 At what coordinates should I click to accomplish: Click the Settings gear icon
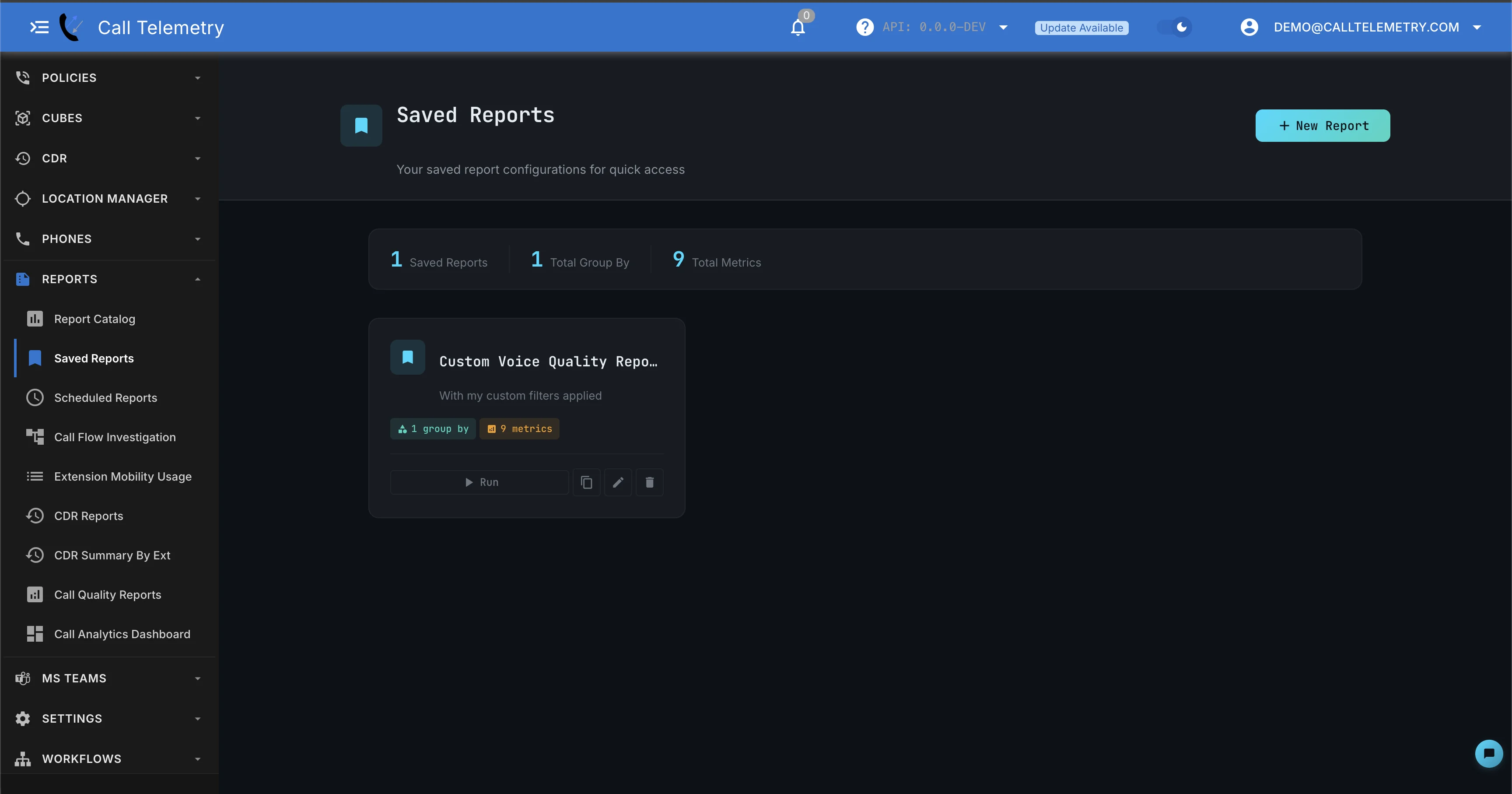click(23, 719)
